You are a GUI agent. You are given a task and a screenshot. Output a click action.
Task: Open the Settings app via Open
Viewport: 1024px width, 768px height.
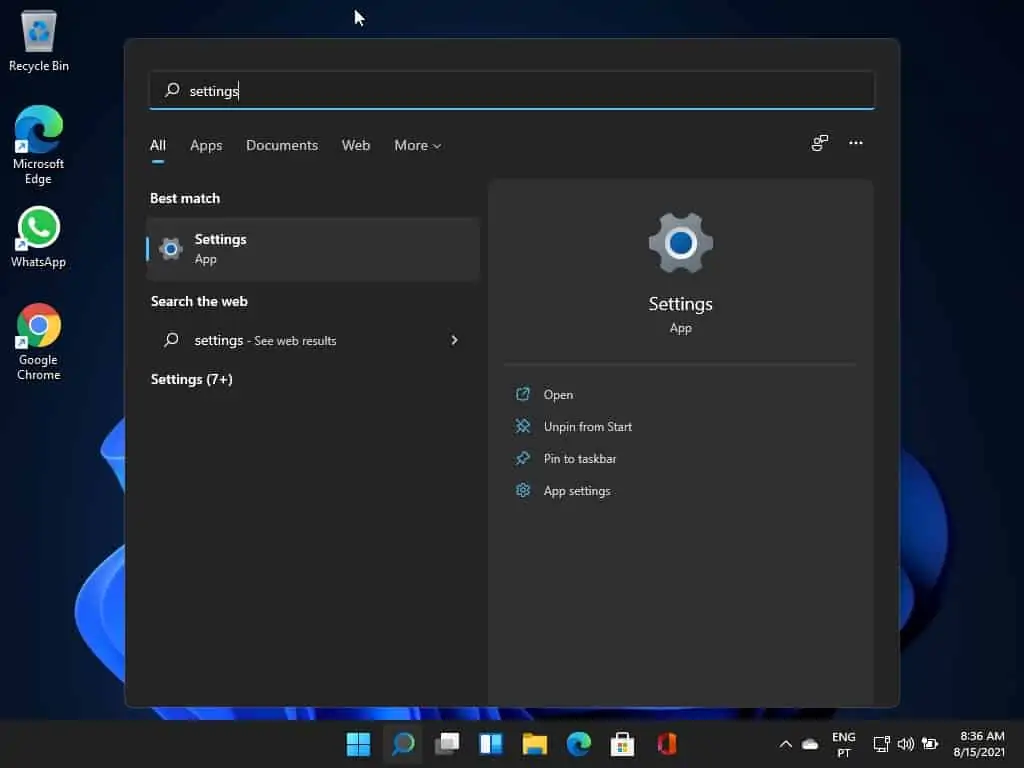(558, 394)
